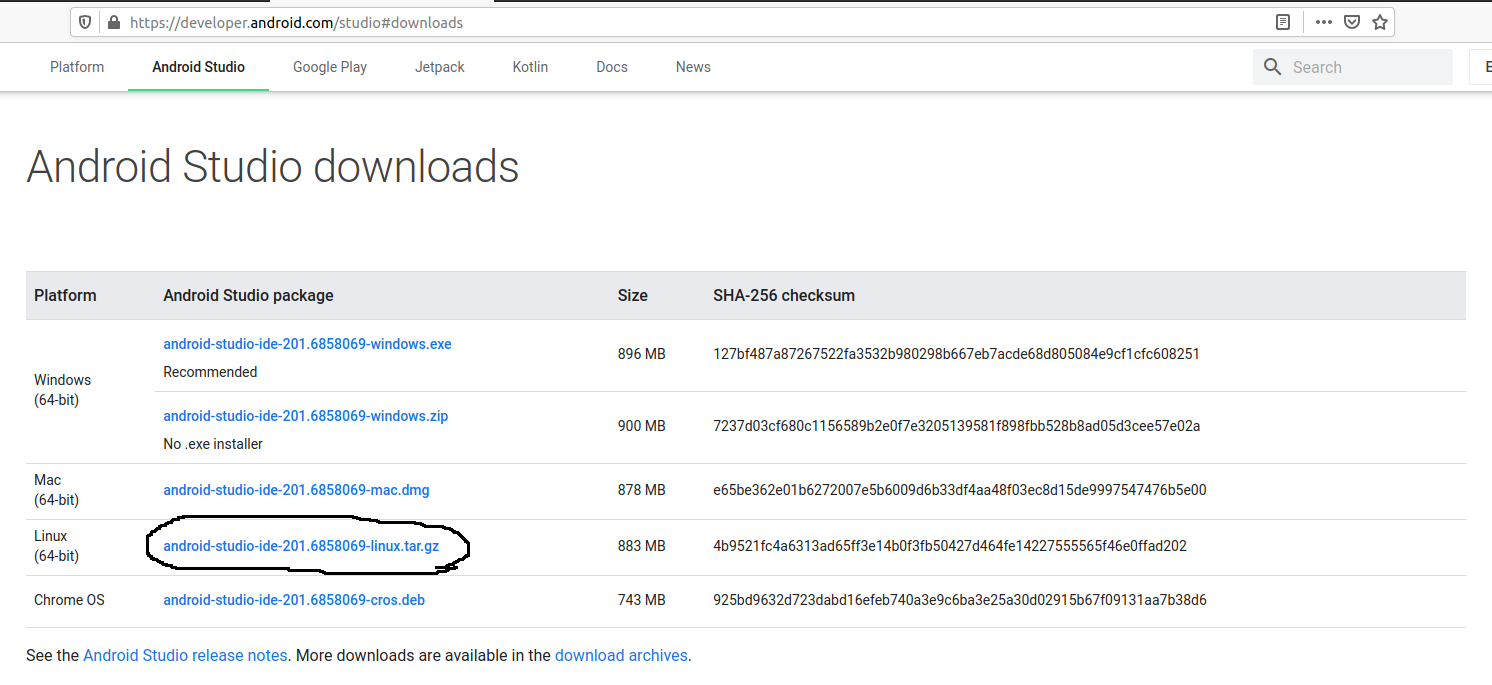Open the Platform tab
Screen dimensions: 1492x685
click(77, 67)
